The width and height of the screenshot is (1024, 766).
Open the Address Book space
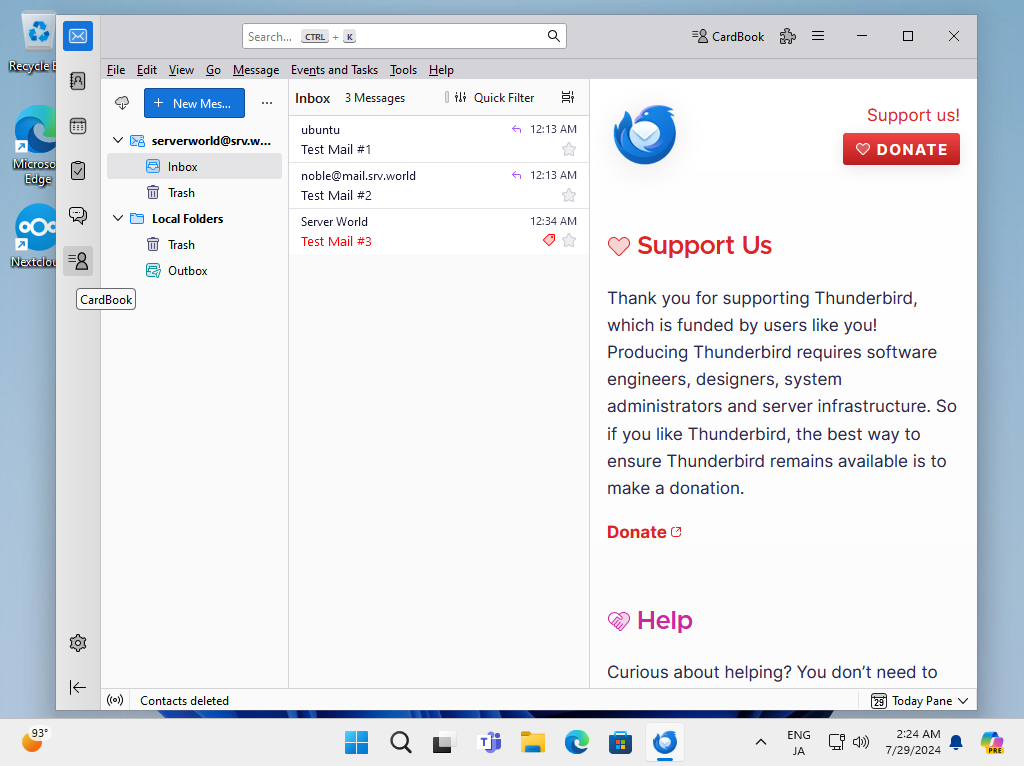pyautogui.click(x=78, y=81)
